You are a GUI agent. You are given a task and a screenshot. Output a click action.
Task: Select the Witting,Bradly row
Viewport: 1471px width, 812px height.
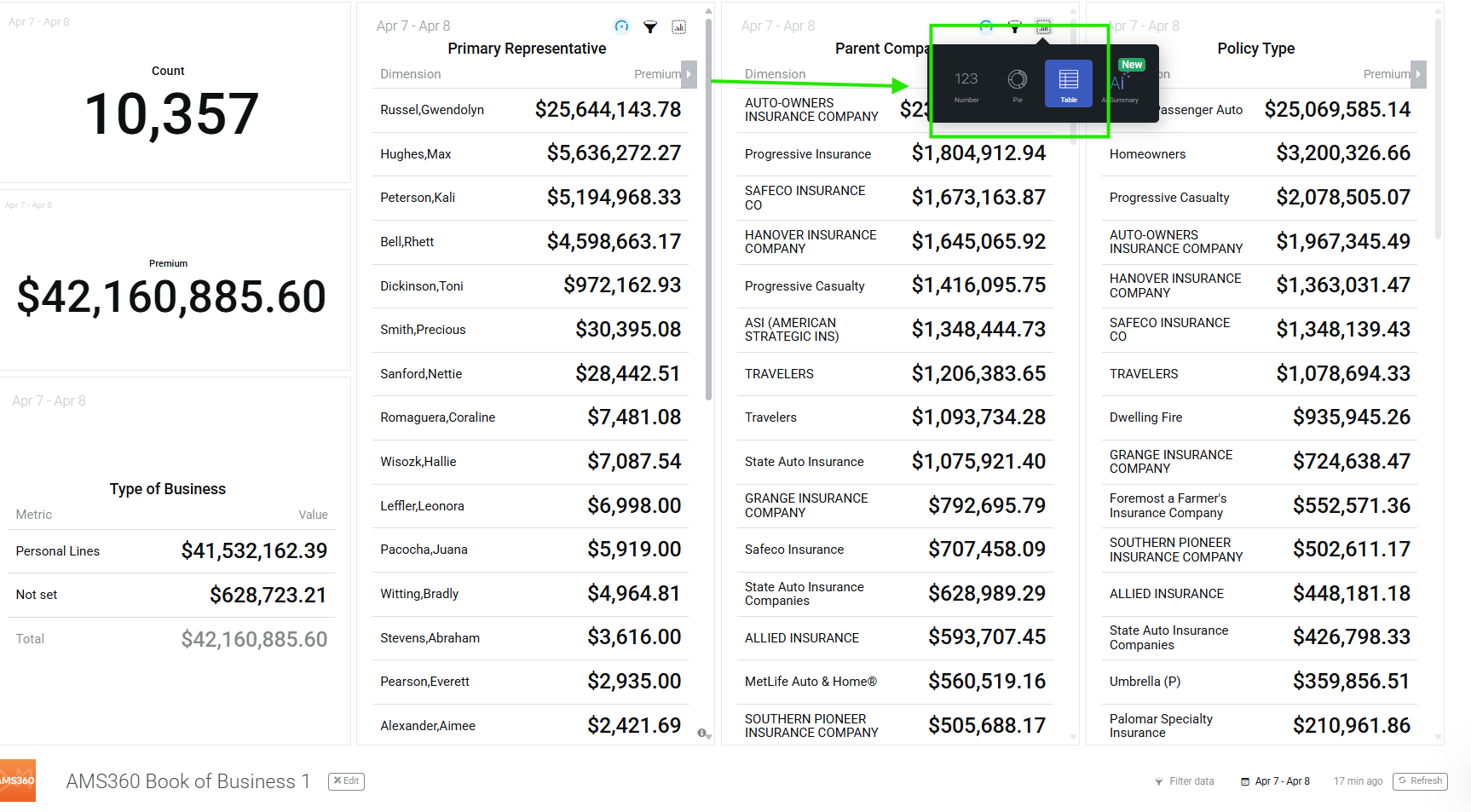click(530, 594)
